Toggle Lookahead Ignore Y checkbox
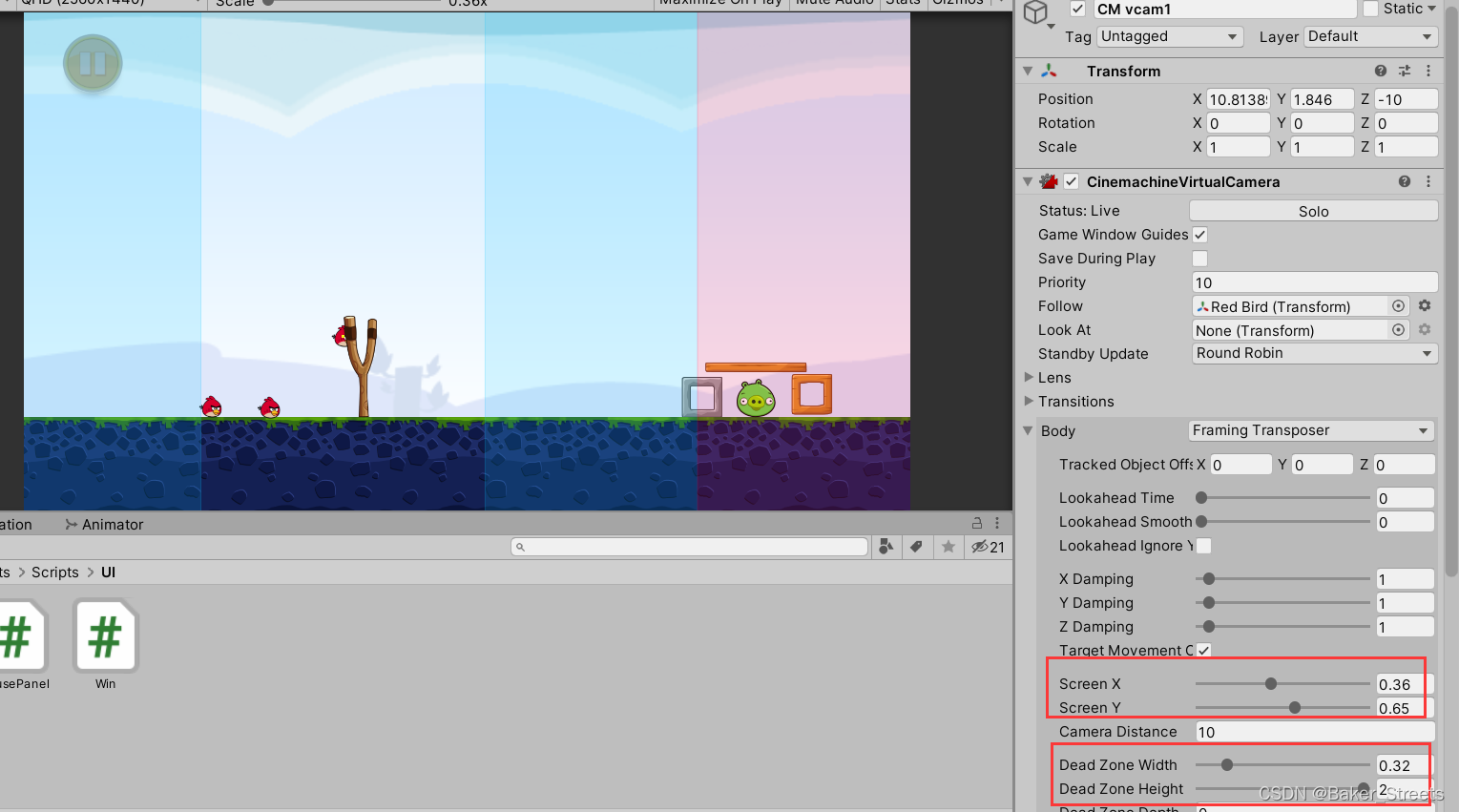Viewport: 1459px width, 812px height. pos(1204,546)
